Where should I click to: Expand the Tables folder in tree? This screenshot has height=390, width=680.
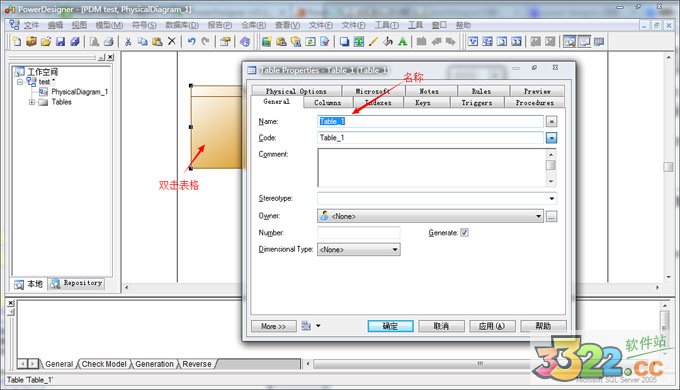point(32,102)
